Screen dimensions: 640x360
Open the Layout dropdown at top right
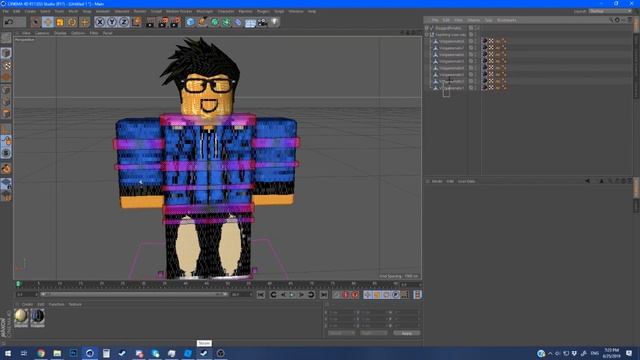[x=610, y=11]
